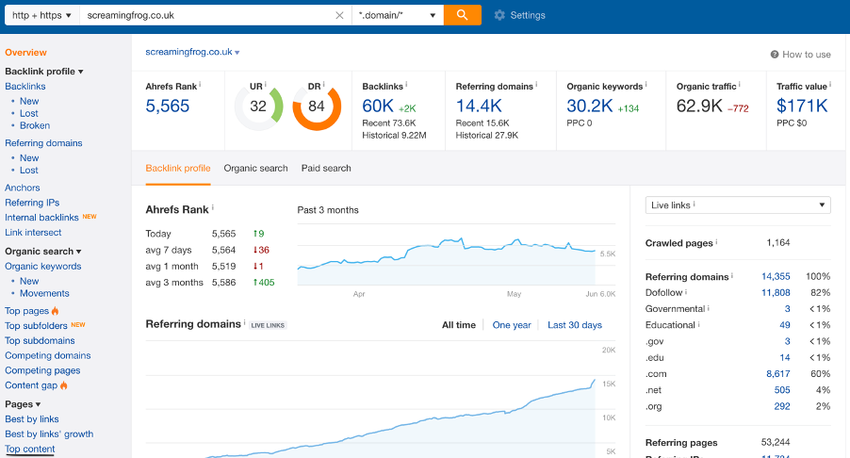This screenshot has height=458, width=850.
Task: Open the Organic keywords sidebar link
Action: [43, 266]
